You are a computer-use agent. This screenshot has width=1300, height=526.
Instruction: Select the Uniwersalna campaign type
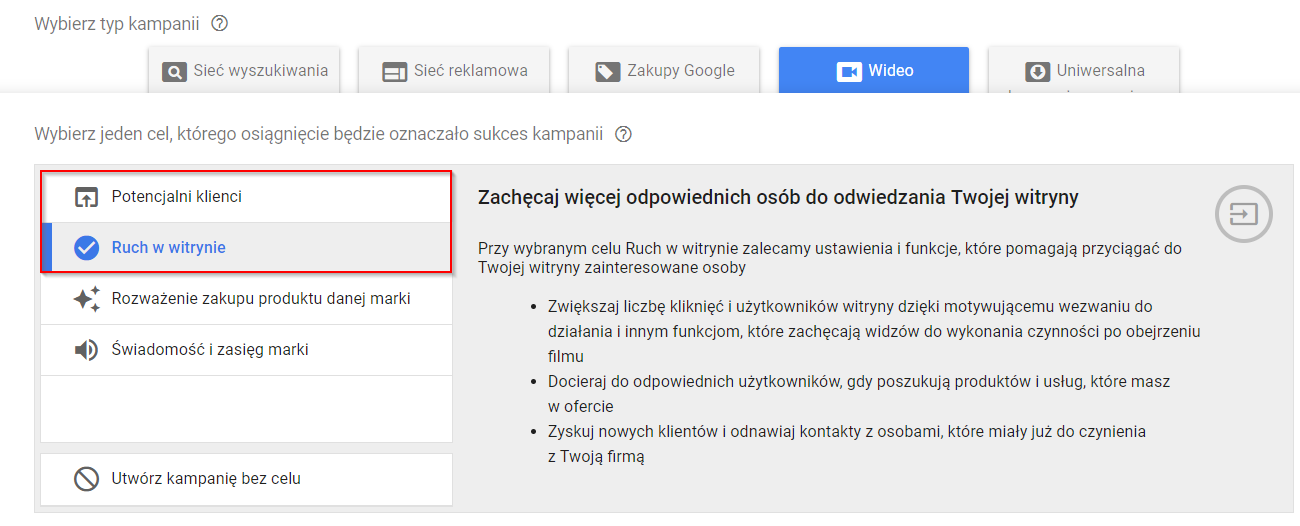point(1084,70)
